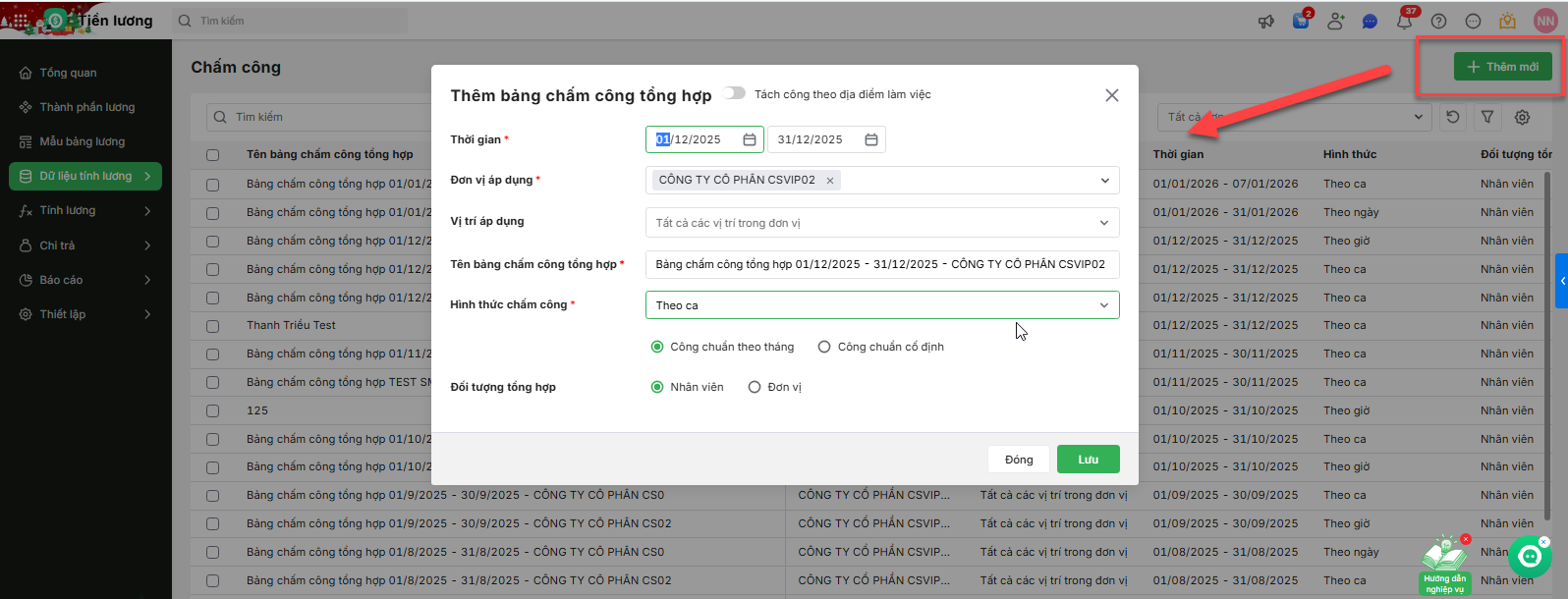Toggle Tách công theo địa điểm làm việc

735,93
